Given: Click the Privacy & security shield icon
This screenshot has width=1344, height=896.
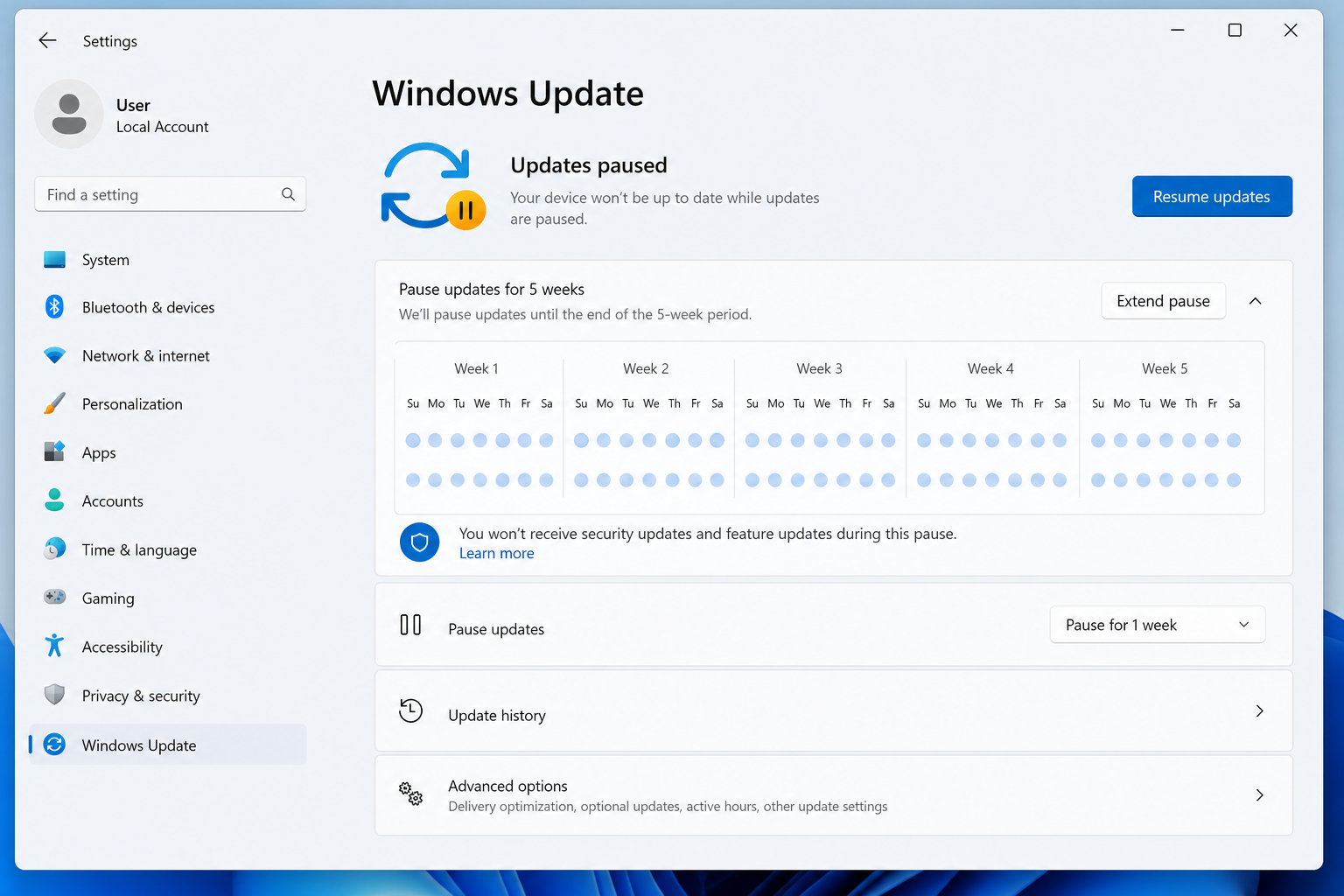Looking at the screenshot, I should point(54,695).
